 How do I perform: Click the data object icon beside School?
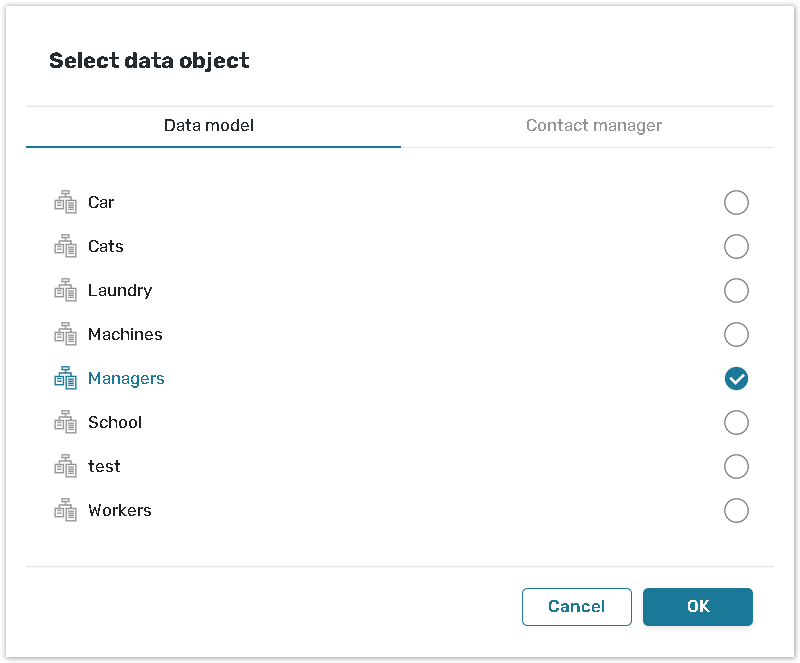[65, 423]
